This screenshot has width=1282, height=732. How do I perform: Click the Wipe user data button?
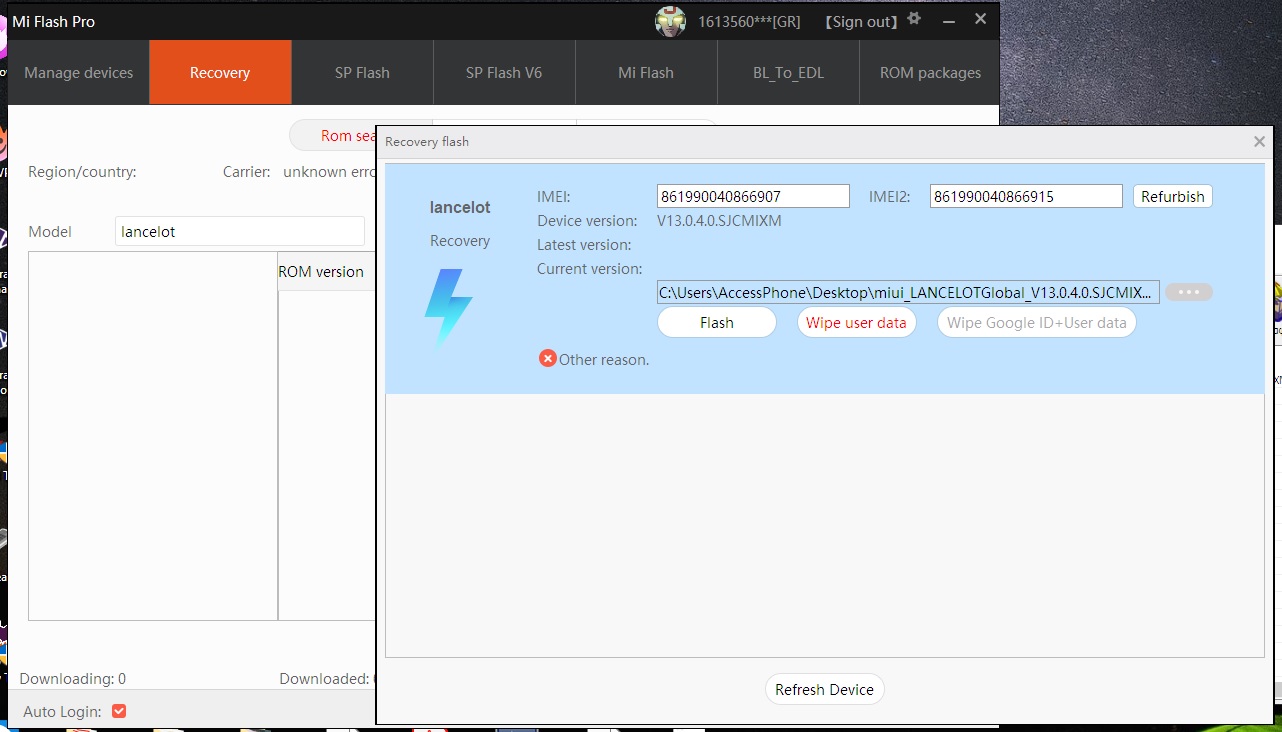(856, 322)
